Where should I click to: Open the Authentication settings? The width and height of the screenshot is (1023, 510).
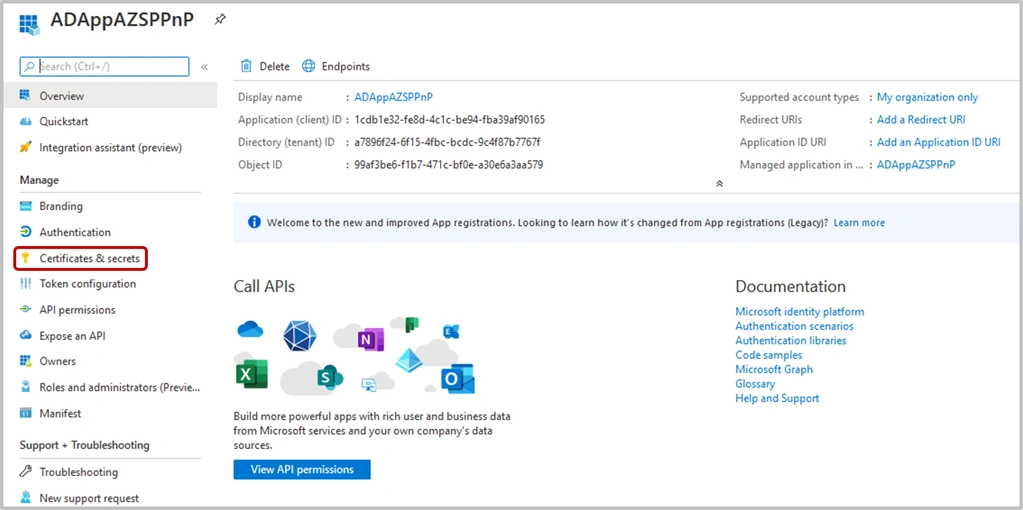(75, 232)
